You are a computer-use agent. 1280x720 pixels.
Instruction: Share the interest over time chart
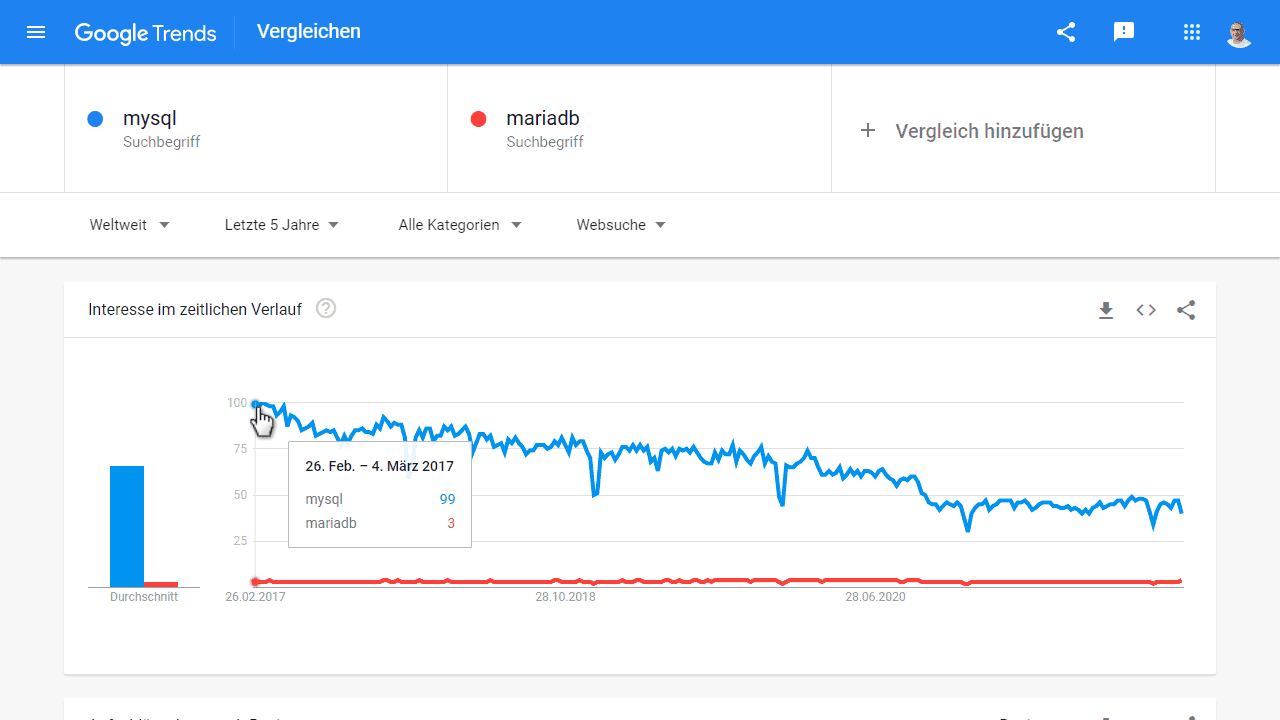pyautogui.click(x=1186, y=310)
